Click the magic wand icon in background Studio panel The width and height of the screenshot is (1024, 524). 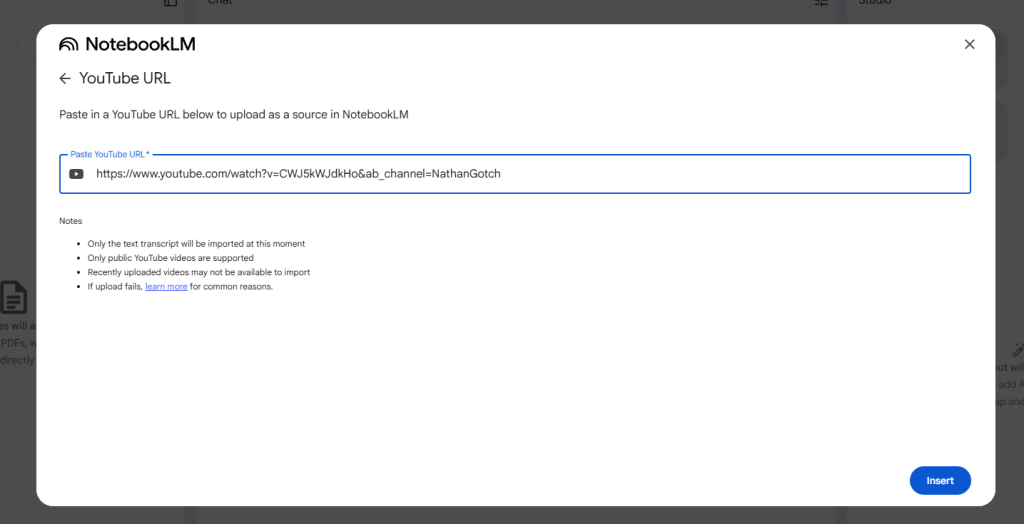1018,349
